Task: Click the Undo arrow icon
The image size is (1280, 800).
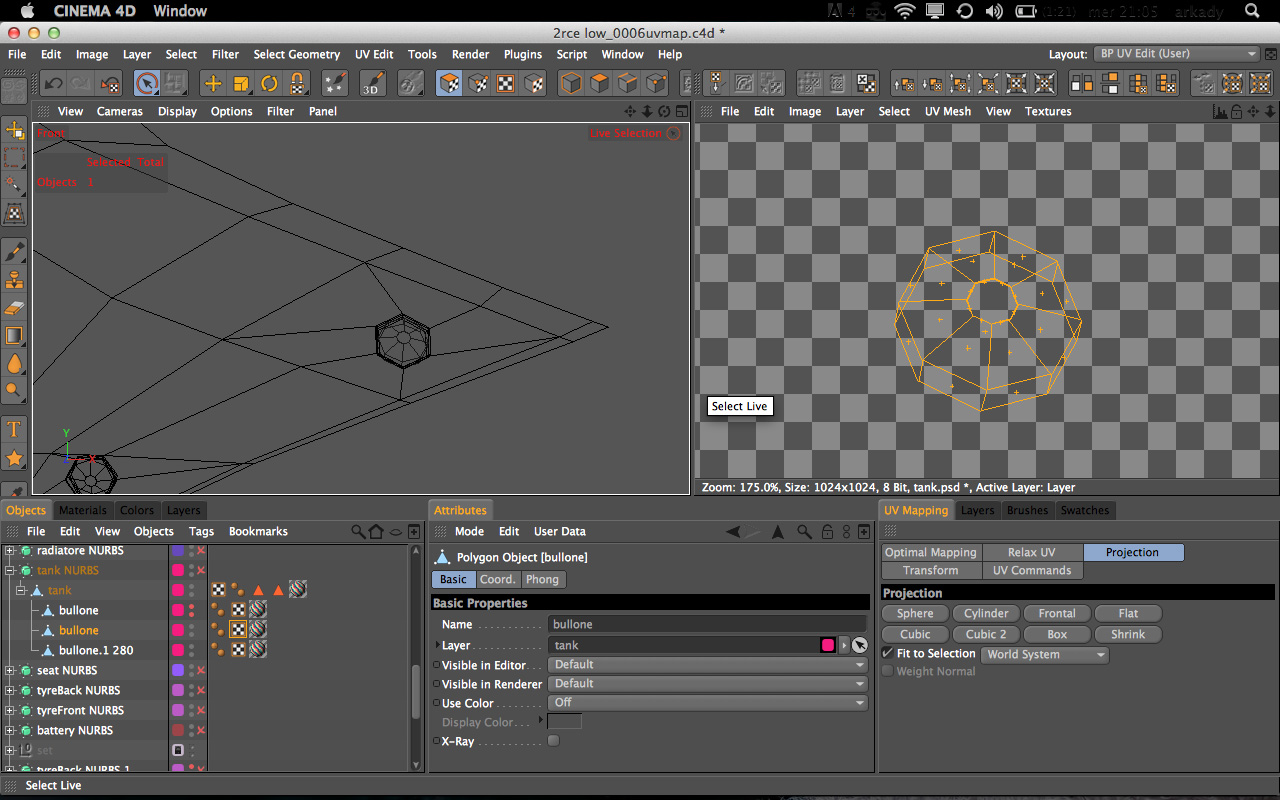Action: 54,84
